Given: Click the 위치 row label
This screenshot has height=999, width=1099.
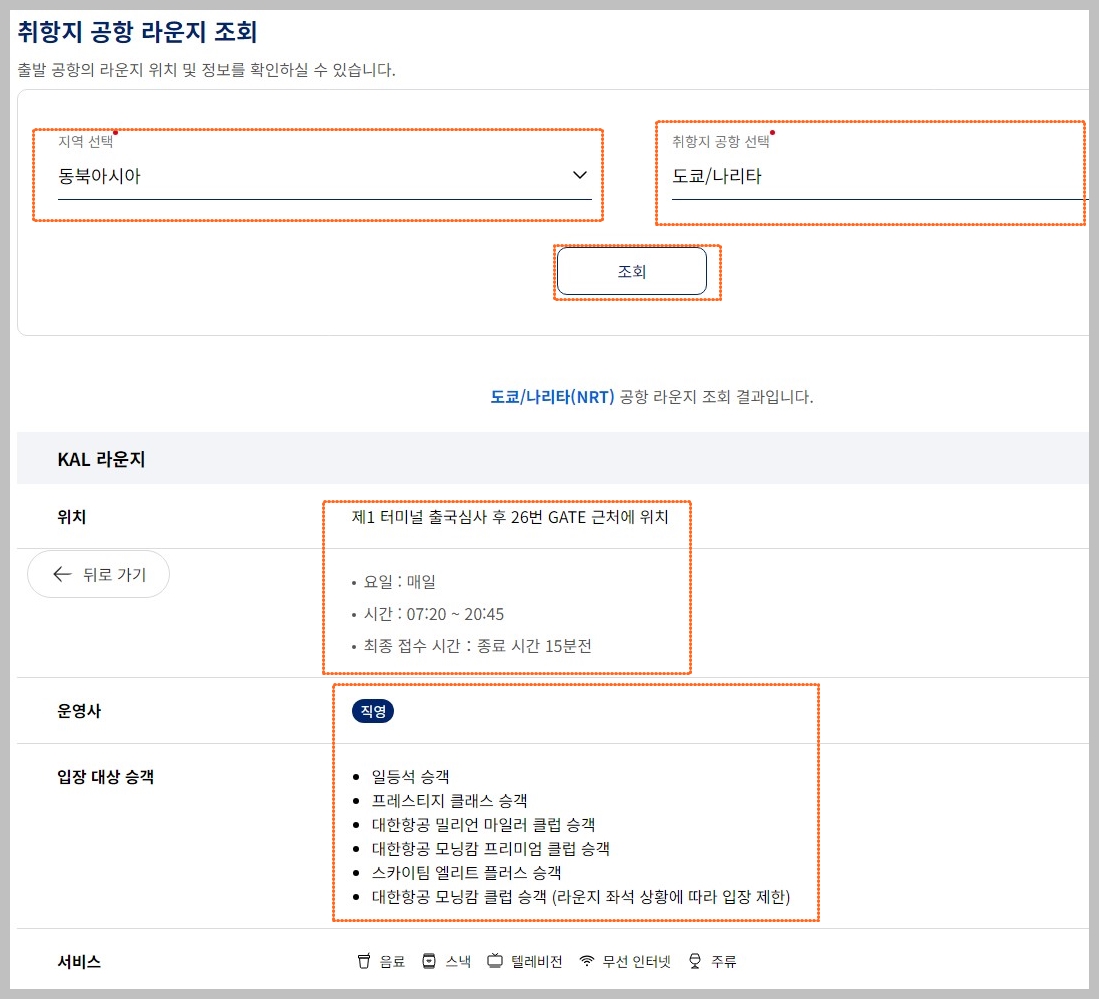Looking at the screenshot, I should pos(71,517).
